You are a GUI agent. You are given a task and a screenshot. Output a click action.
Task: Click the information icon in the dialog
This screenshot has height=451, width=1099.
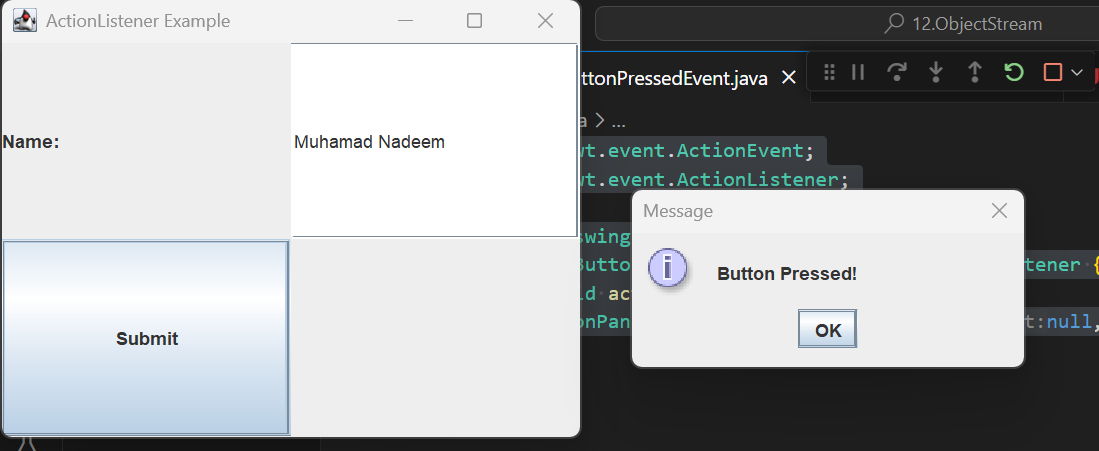(667, 267)
